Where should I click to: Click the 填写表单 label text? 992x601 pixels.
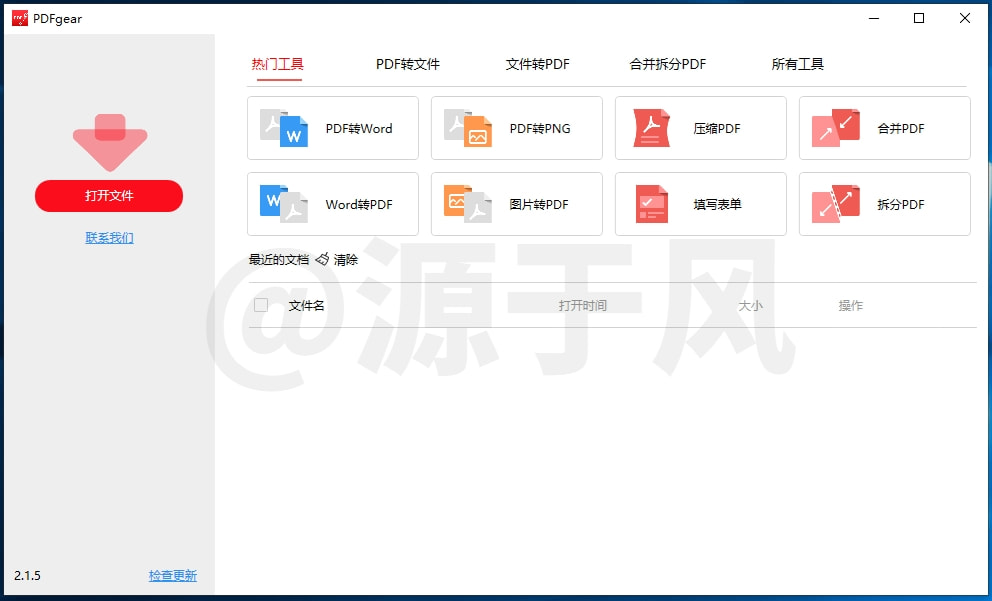(x=717, y=204)
